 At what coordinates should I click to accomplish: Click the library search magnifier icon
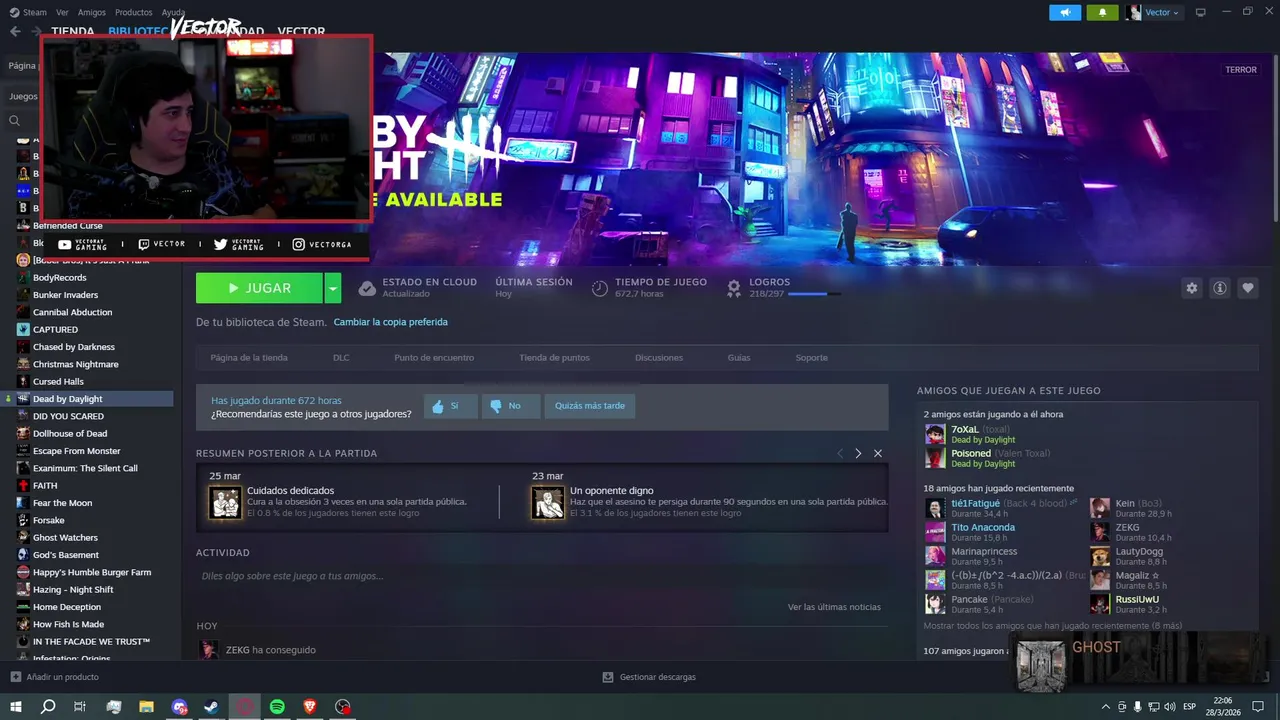pos(15,120)
